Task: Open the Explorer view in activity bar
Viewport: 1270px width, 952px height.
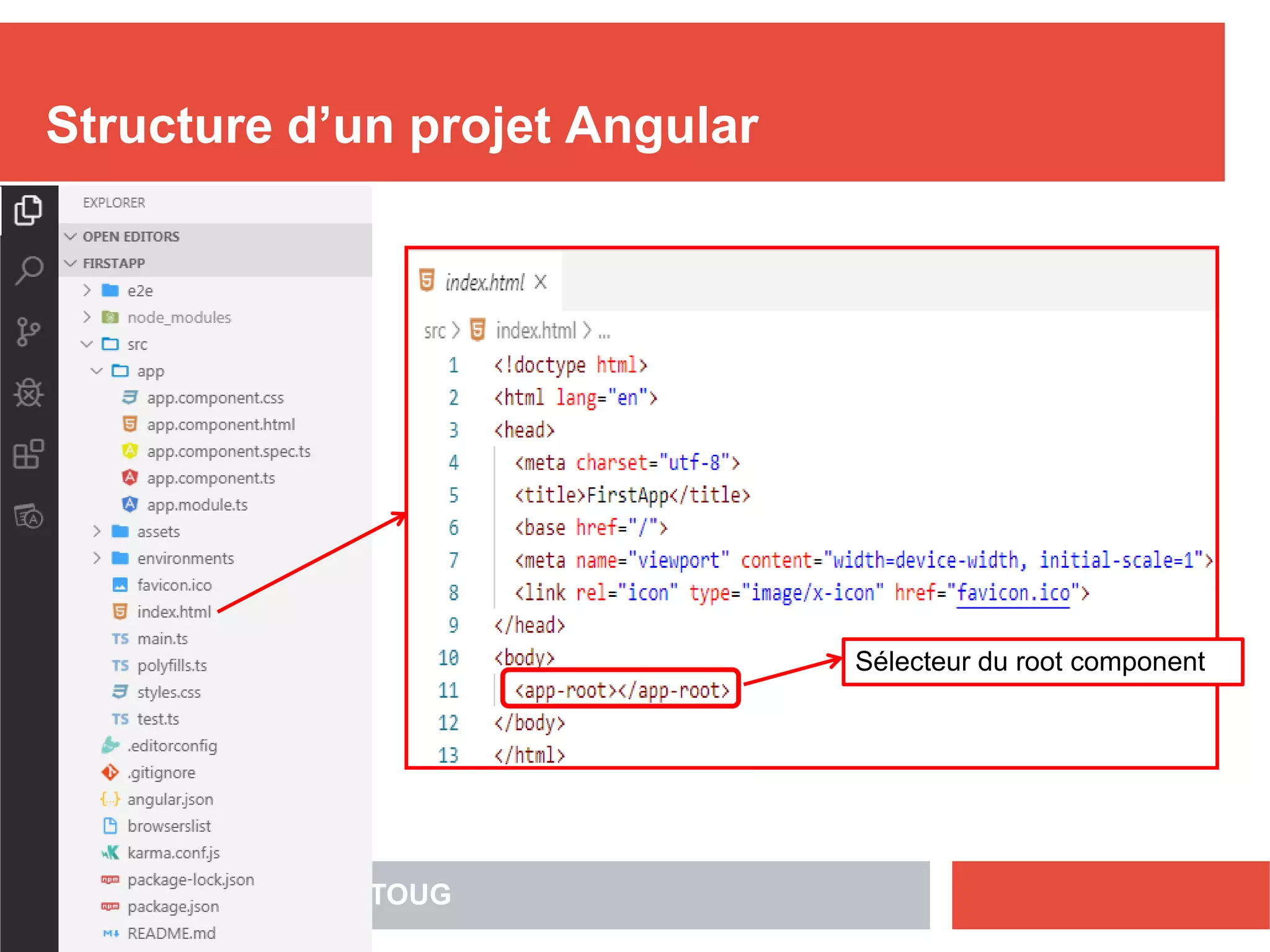Action: [x=29, y=211]
